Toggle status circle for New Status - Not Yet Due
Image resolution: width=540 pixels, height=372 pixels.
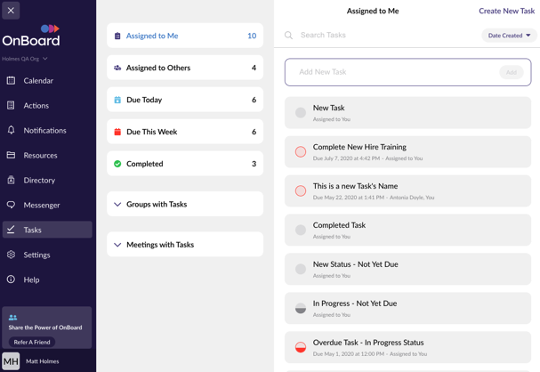[x=300, y=269]
